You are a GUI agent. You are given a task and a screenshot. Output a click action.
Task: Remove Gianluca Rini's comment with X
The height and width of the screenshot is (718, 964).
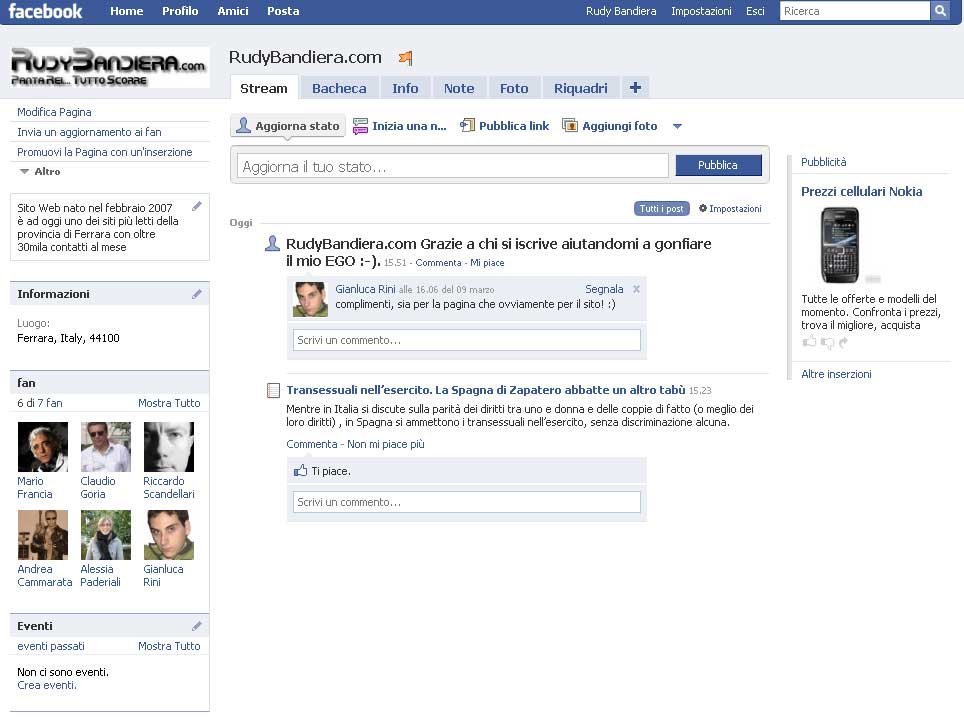coord(636,289)
